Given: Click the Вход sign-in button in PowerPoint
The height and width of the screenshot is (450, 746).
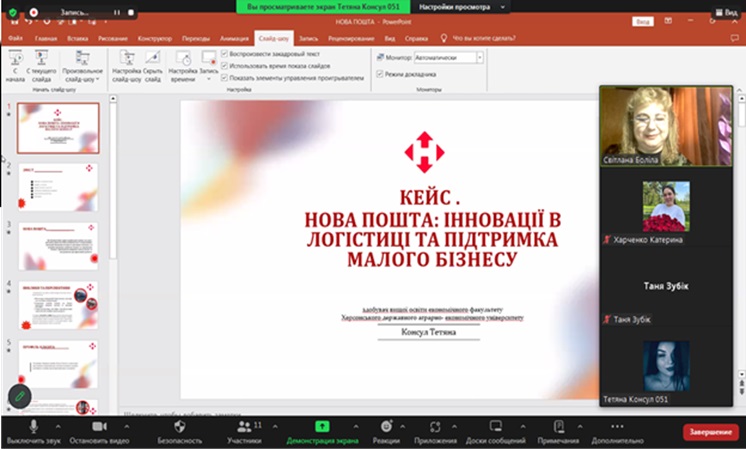Looking at the screenshot, I should coord(643,21).
